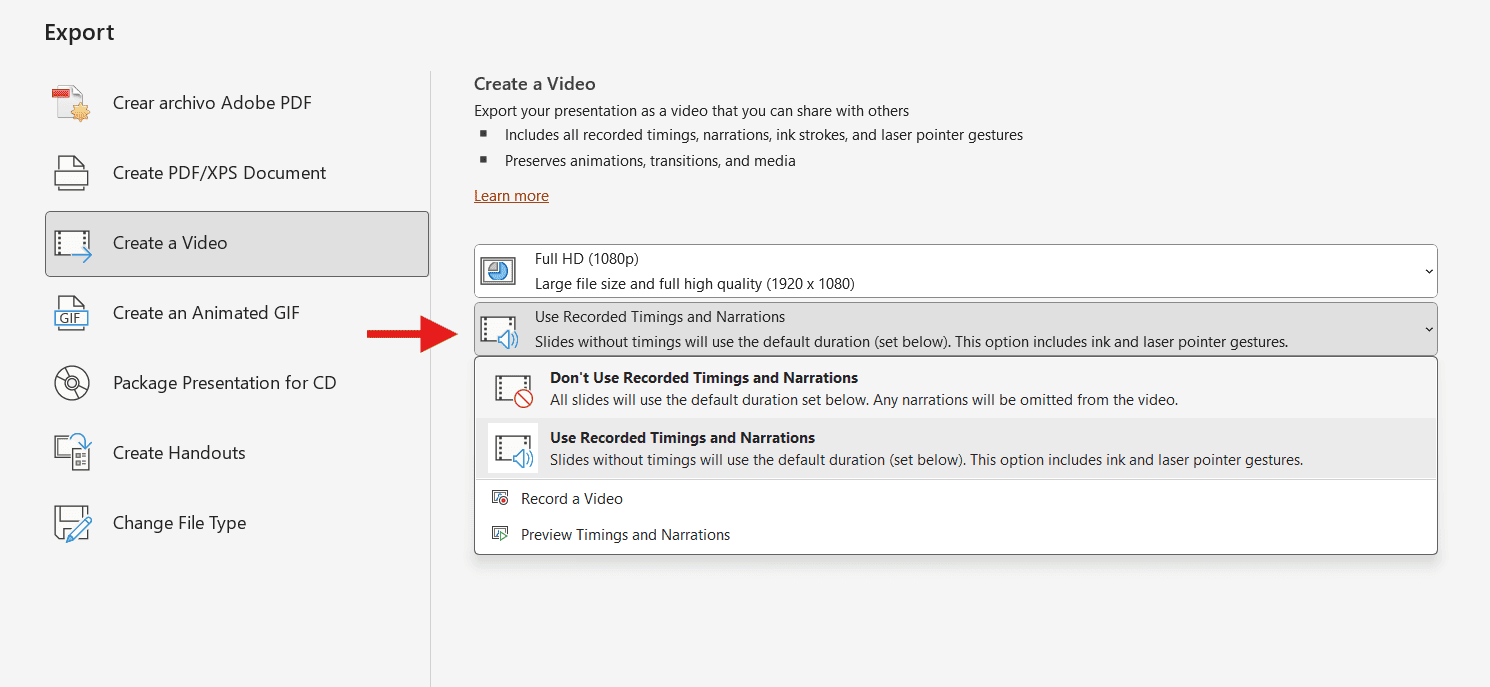The image size is (1490, 687).
Task: Click the Package Presentation CD icon
Action: [x=72, y=383]
